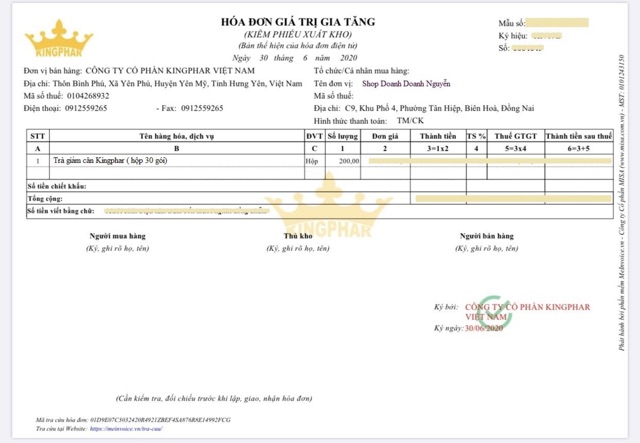Click the 'Người bán hàng' signature heading
The height and width of the screenshot is (443, 640).
(x=487, y=236)
